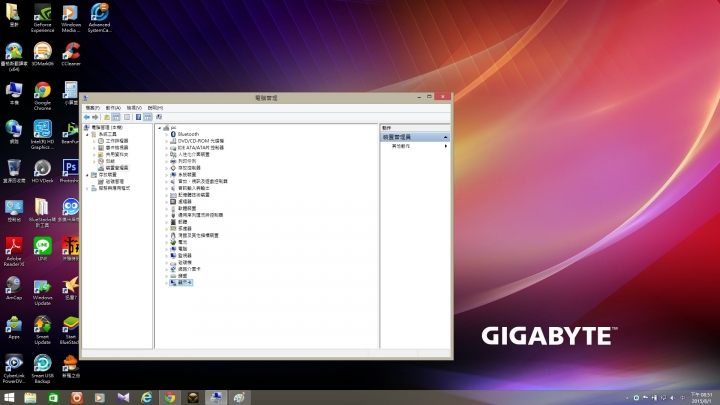Open the Advanced SystemCare desktop icon
The height and width of the screenshot is (405, 720).
pos(99,17)
